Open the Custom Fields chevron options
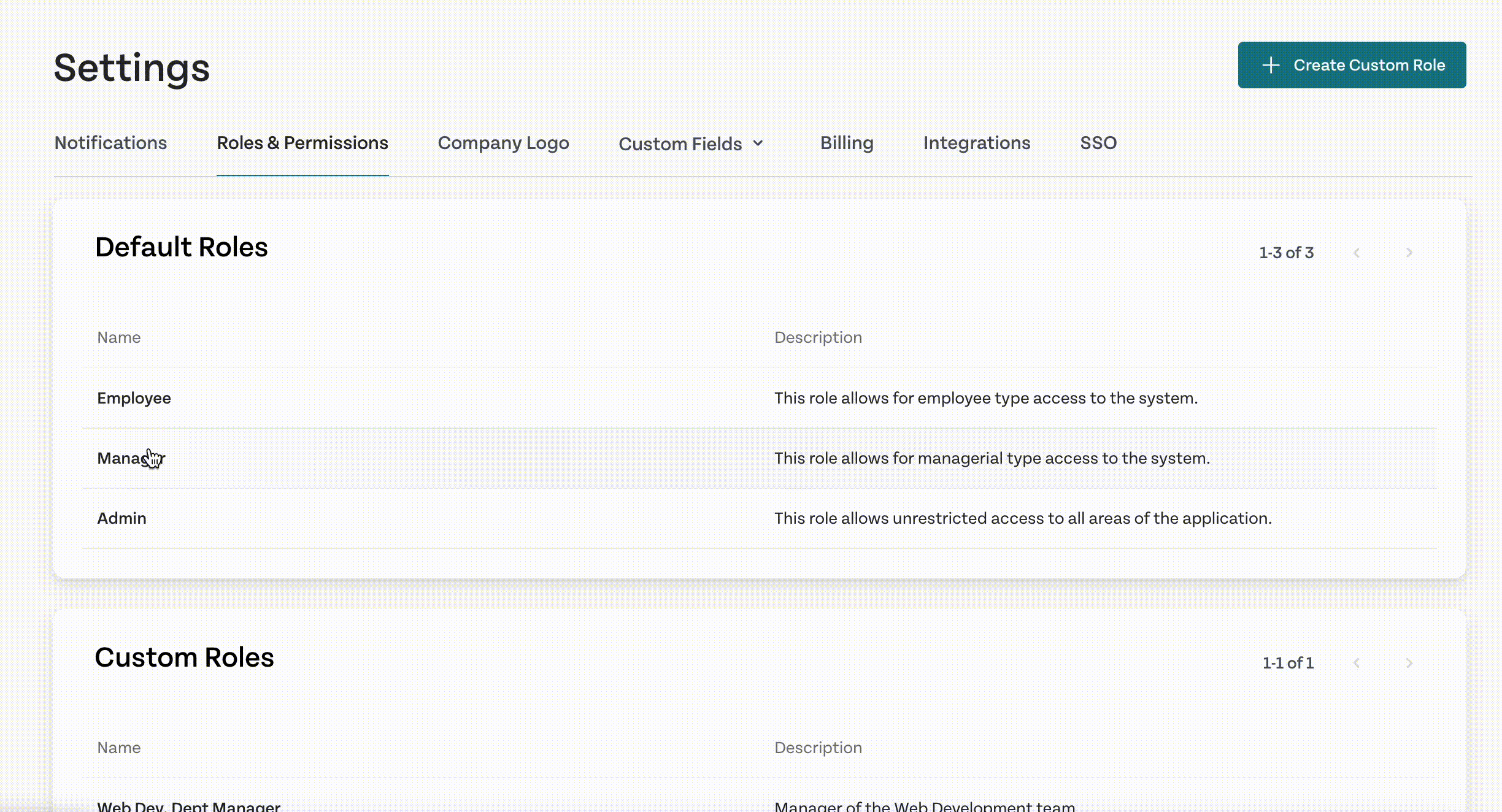The height and width of the screenshot is (812, 1502). pyautogui.click(x=758, y=143)
